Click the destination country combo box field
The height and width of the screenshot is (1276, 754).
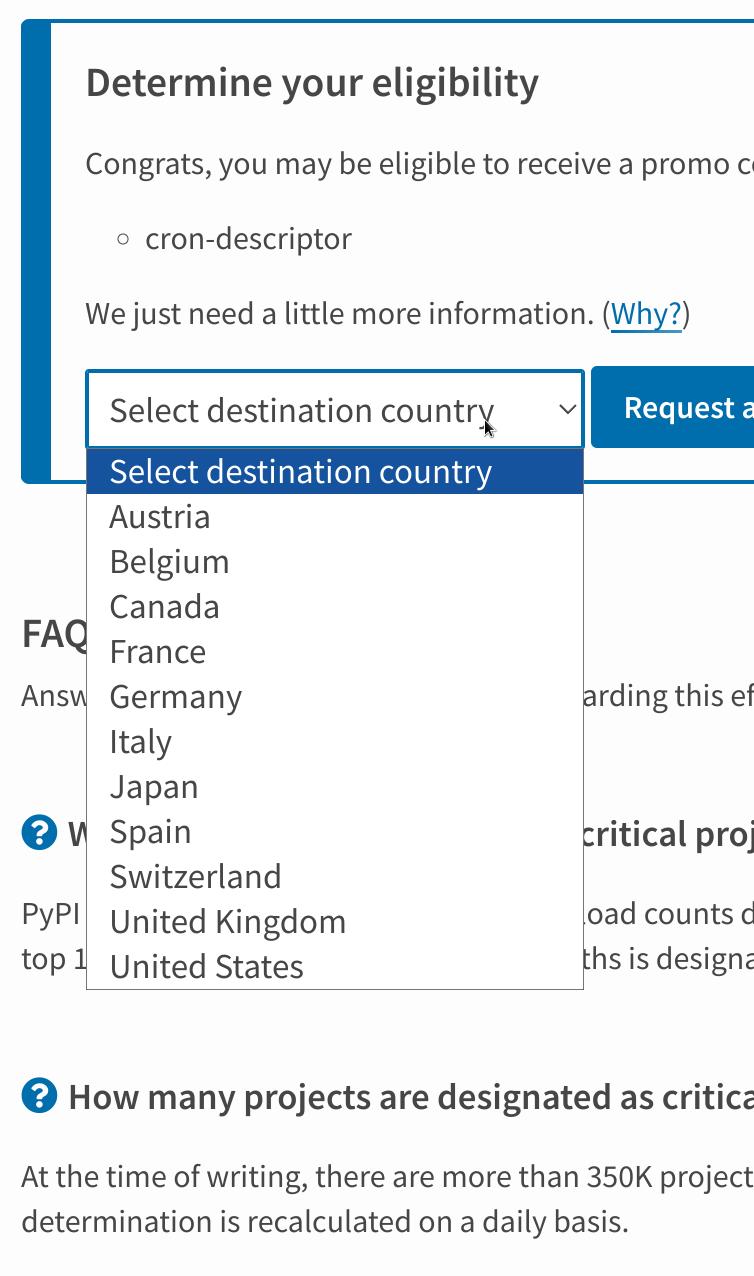[x=335, y=409]
